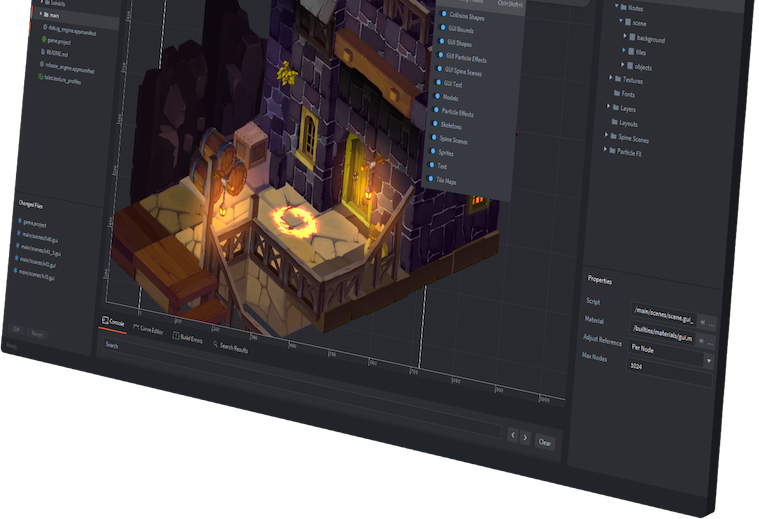Click the Build Errors tab icon
759x519 pixels.
(x=176, y=336)
